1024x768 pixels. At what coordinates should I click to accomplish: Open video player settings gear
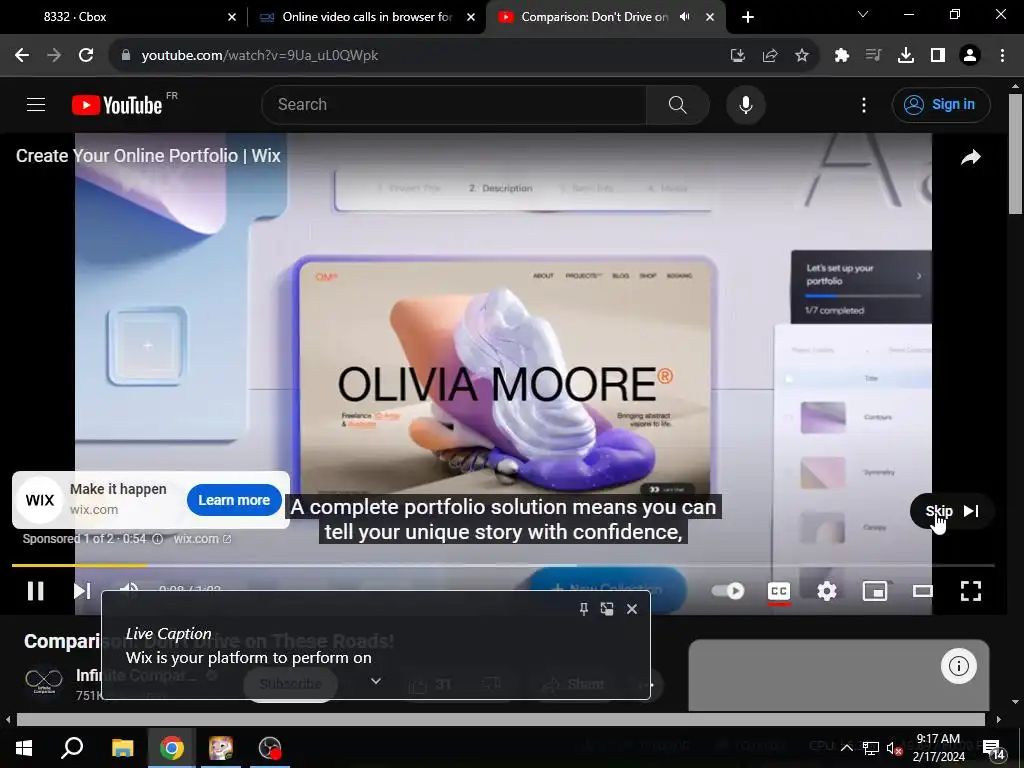(826, 591)
